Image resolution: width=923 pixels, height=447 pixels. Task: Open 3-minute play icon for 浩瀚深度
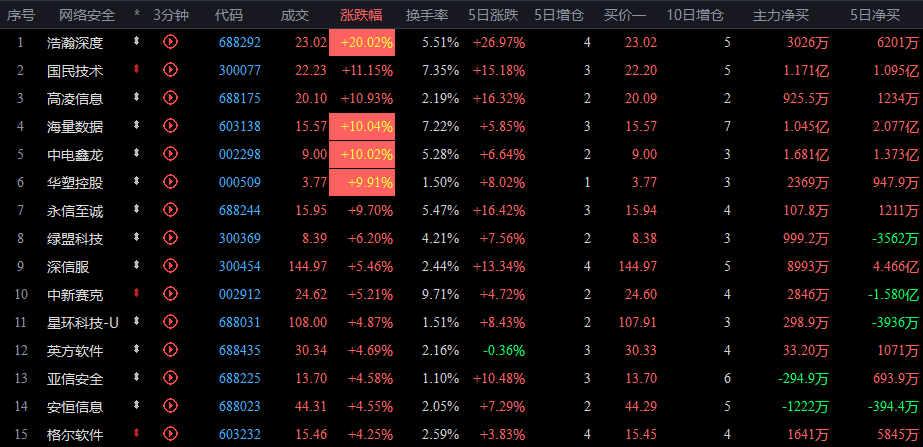coord(170,42)
